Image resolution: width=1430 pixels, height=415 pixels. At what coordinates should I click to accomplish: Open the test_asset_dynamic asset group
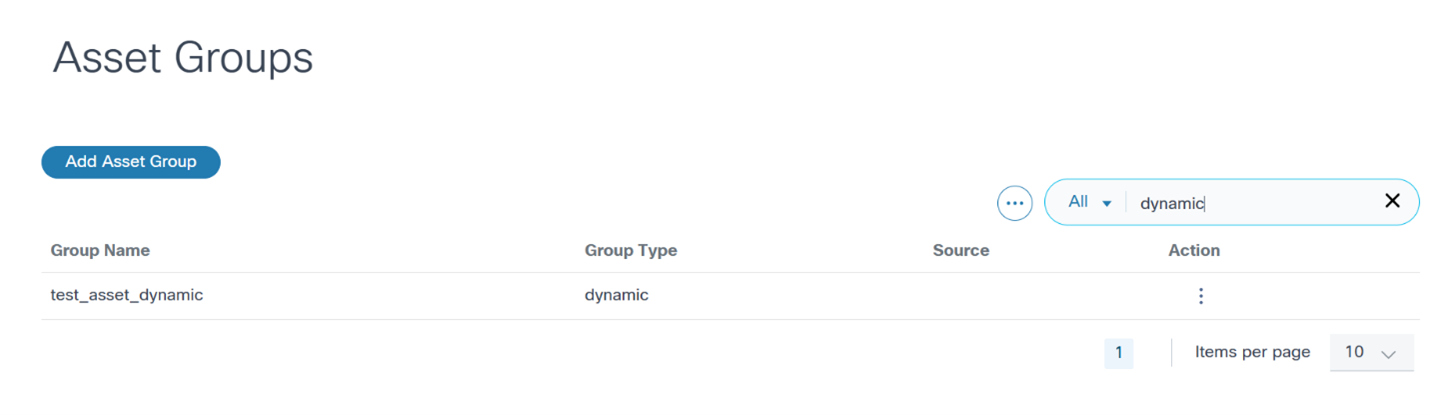tap(127, 295)
